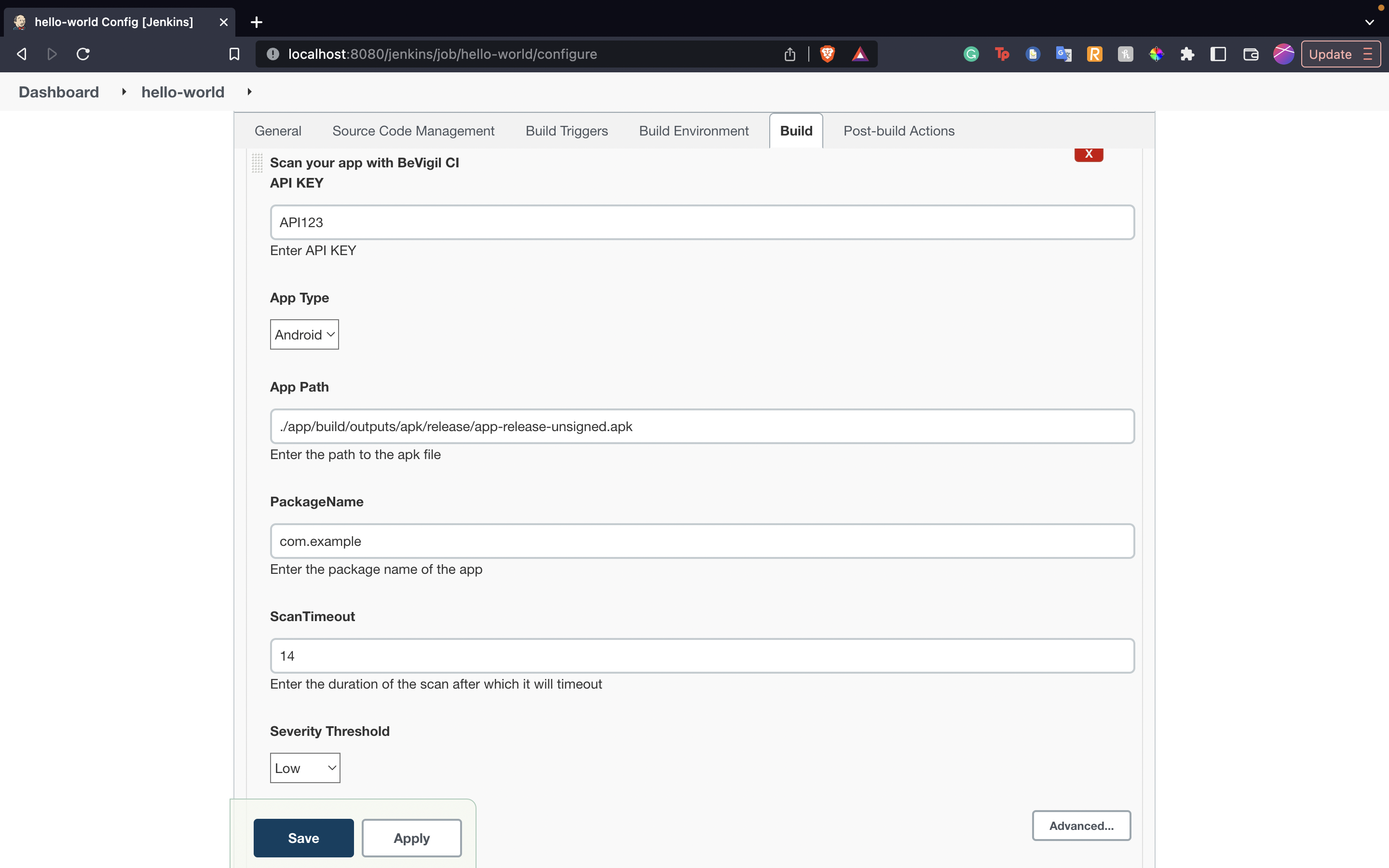Switch to the General tab
This screenshot has height=868, width=1389.
pos(278,131)
